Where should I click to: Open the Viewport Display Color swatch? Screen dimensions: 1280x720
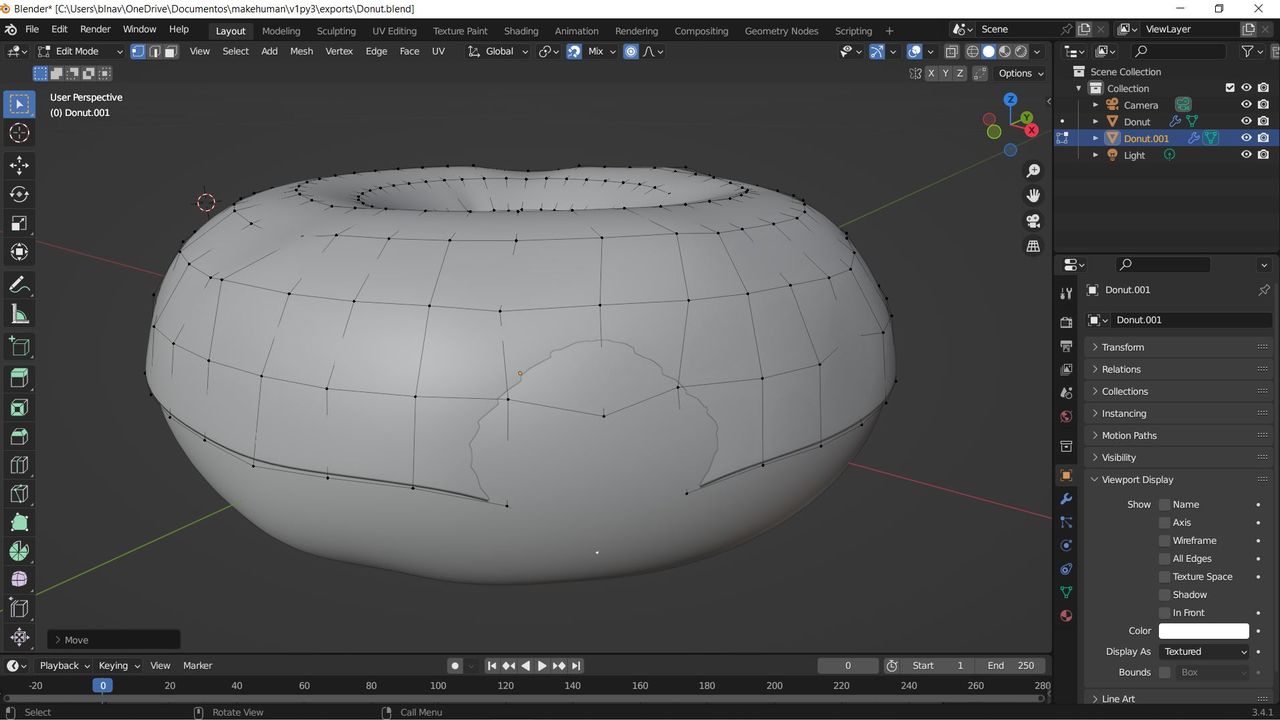pyautogui.click(x=1204, y=630)
